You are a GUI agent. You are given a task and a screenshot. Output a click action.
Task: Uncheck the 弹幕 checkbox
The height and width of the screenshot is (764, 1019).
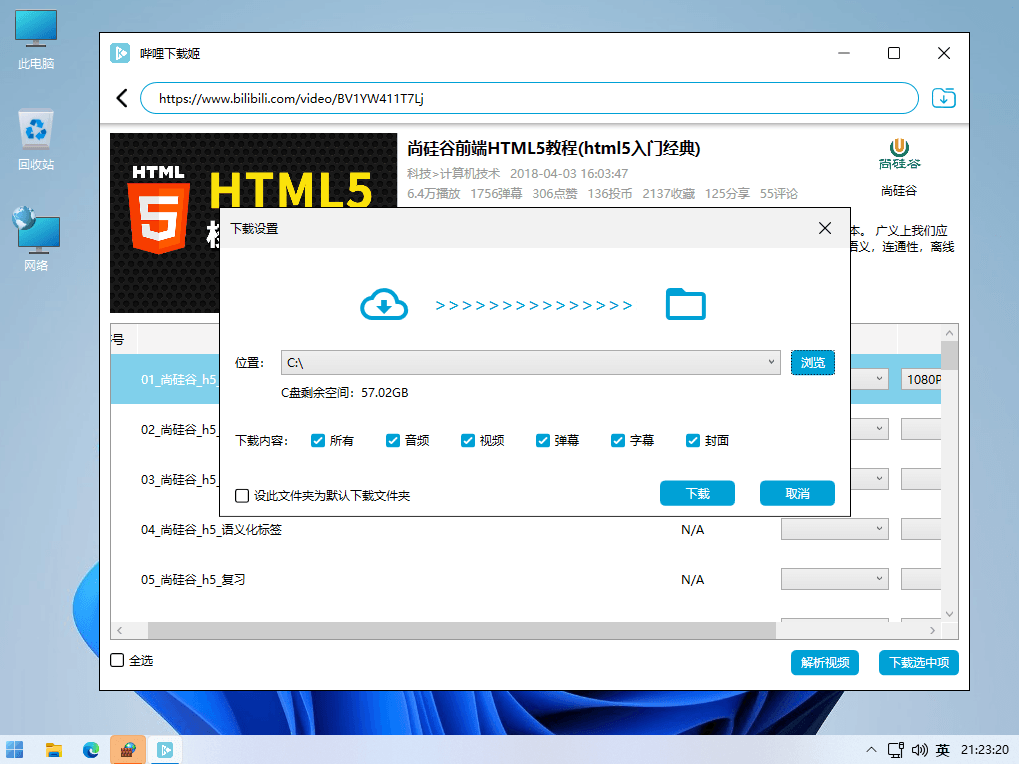[543, 440]
